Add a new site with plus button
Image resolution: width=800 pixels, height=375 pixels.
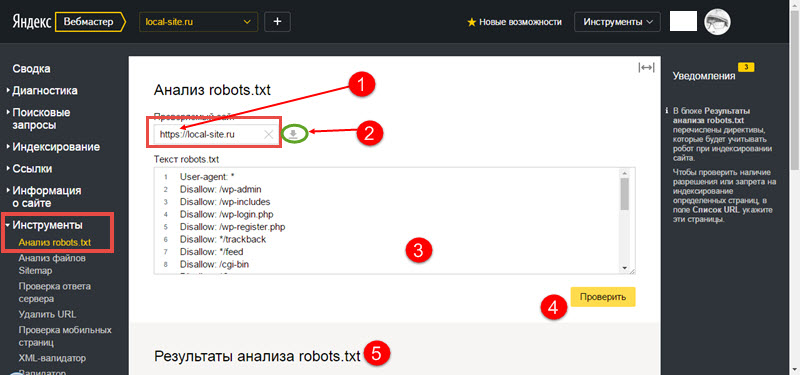278,22
